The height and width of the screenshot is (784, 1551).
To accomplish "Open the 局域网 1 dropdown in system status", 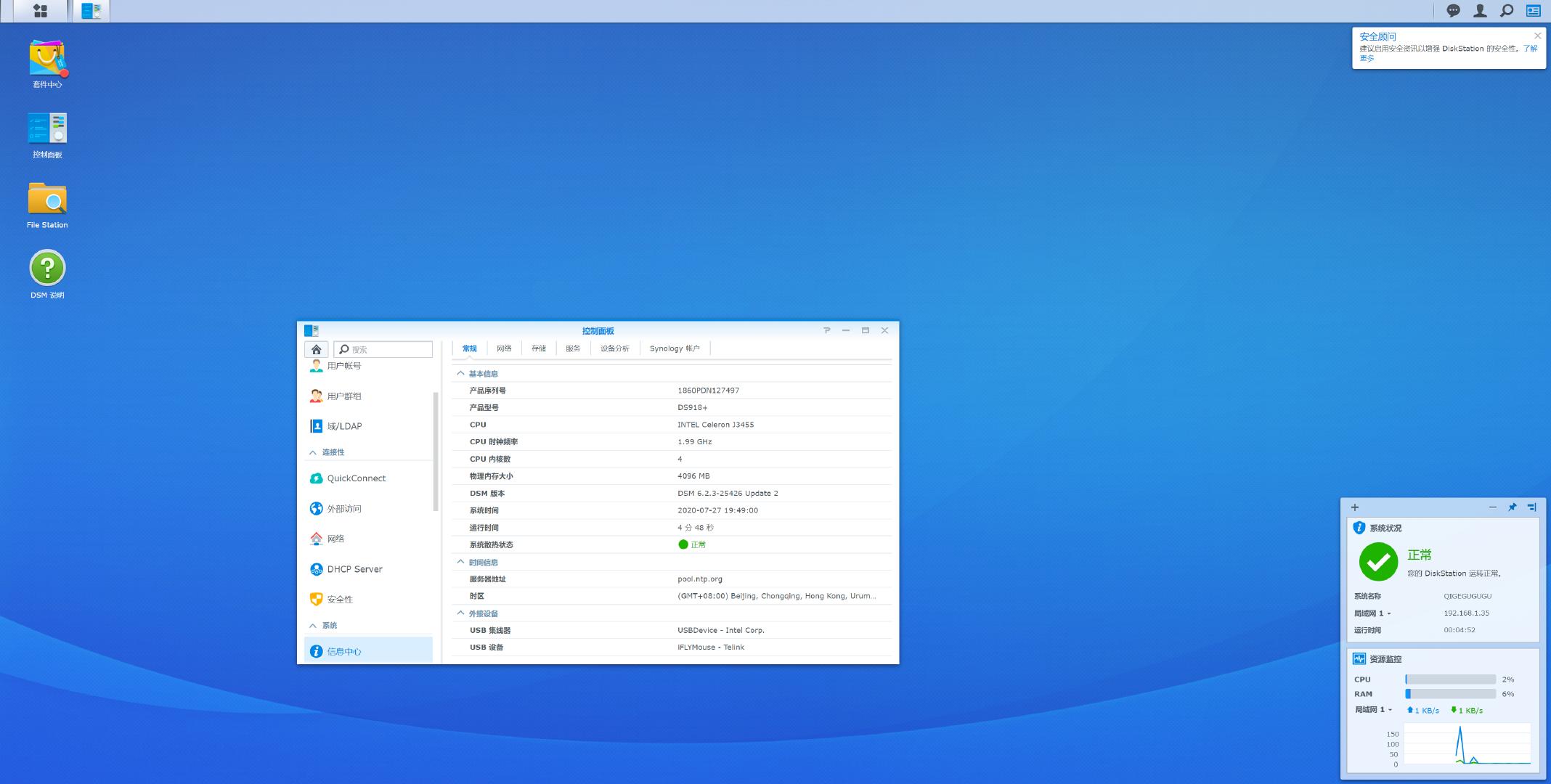I will (1389, 614).
